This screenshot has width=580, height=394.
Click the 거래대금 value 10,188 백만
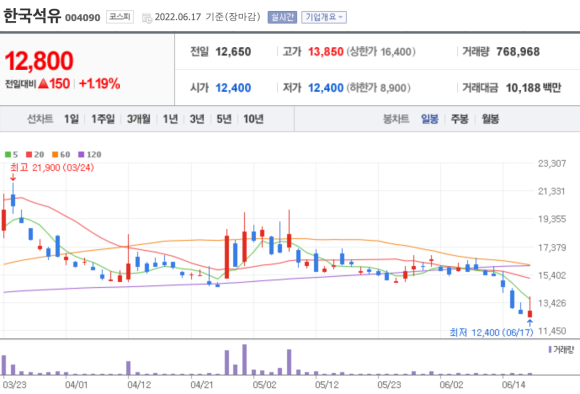[x=533, y=88]
